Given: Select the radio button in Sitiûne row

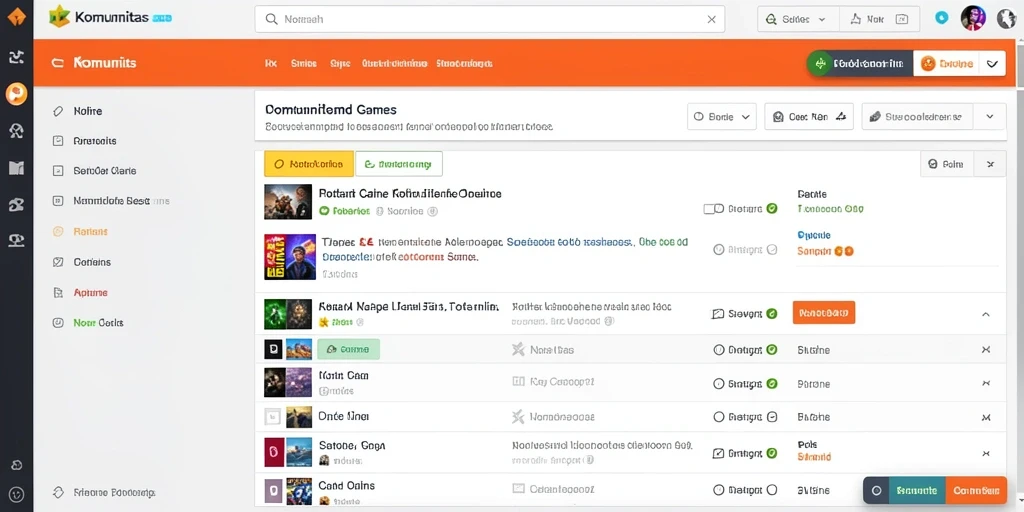Looking at the screenshot, I should coord(719,350).
